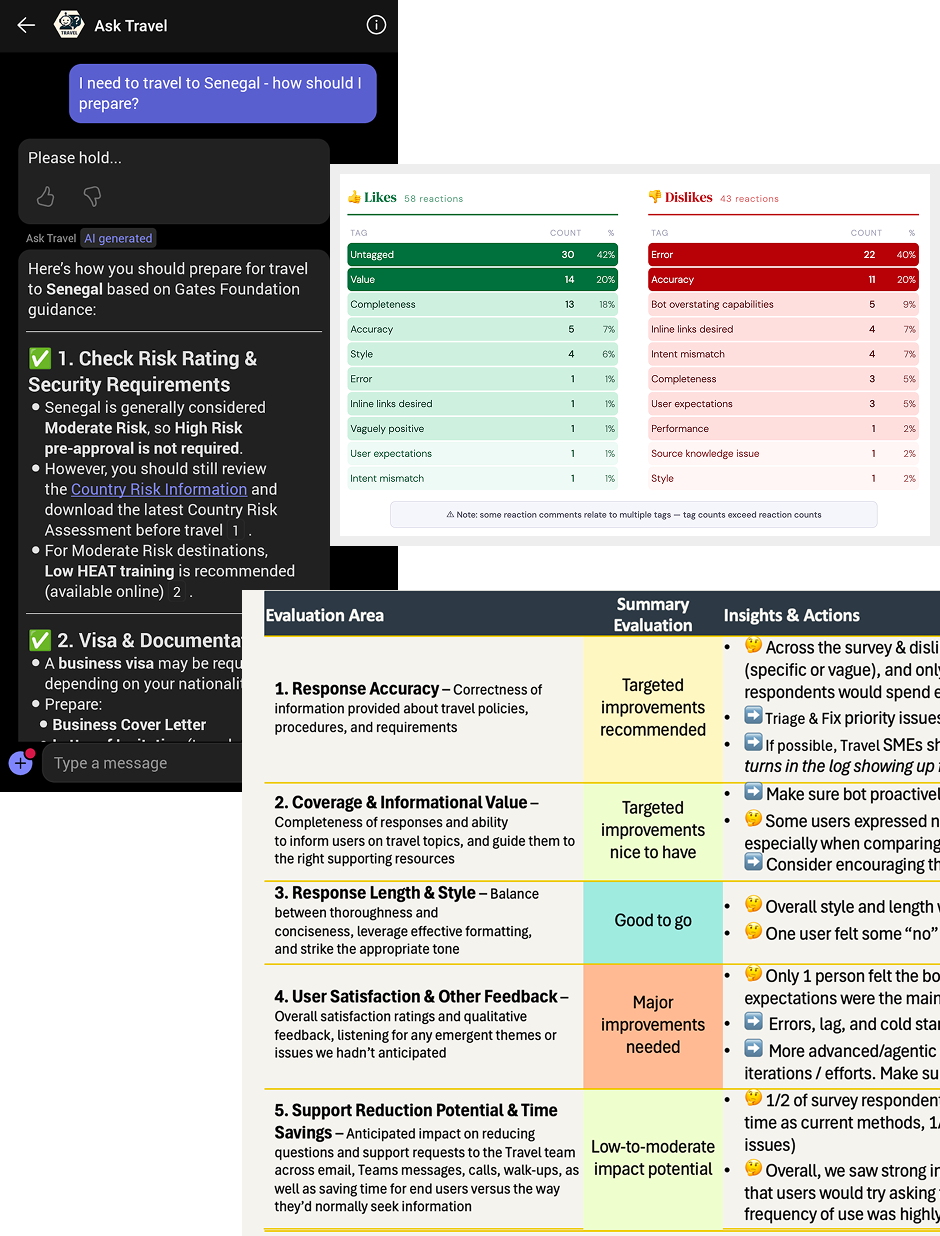This screenshot has width=940, height=1236.
Task: Click the thumbs-down emoji beside Dislikes heading
Action: coord(655,198)
